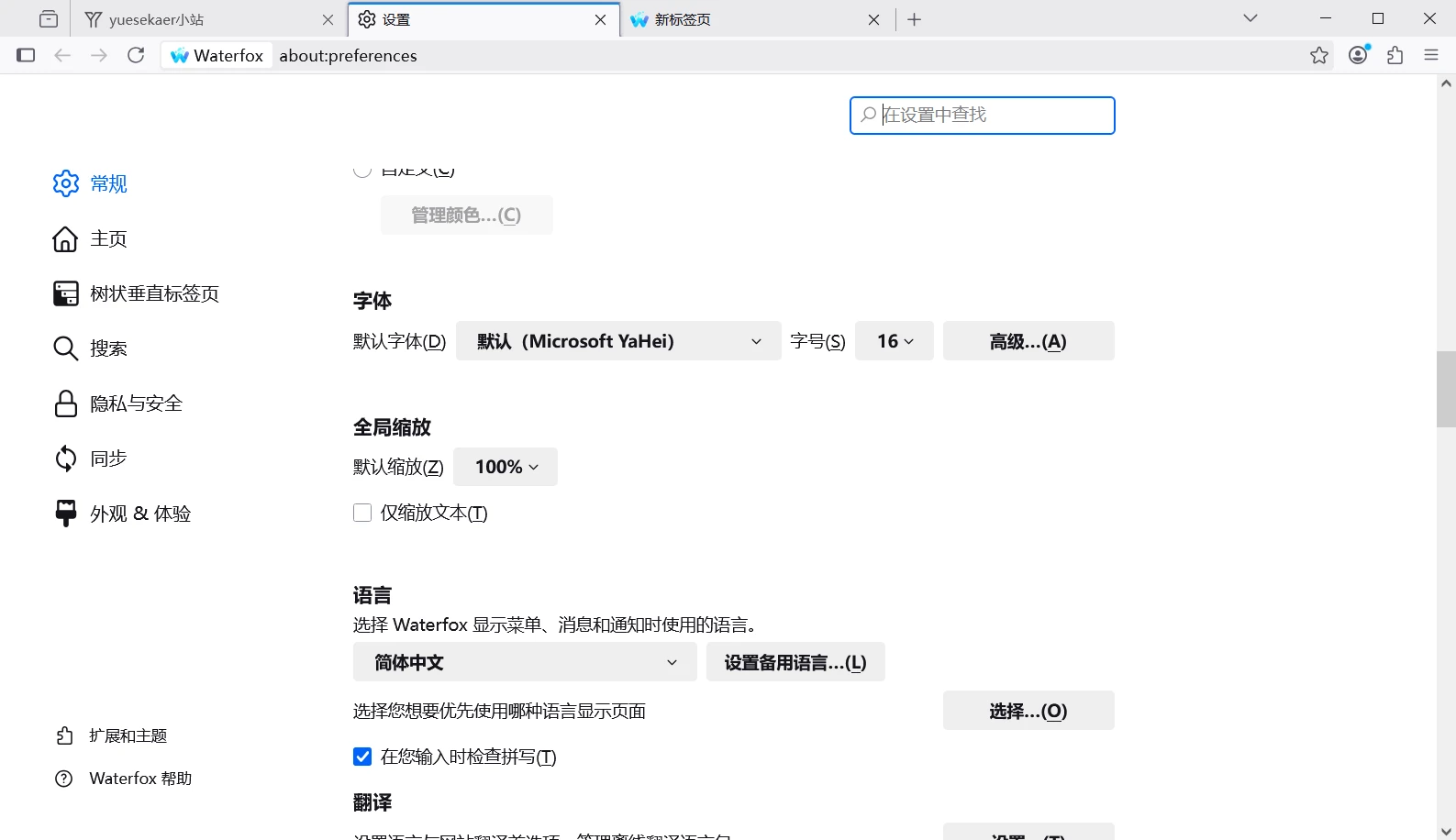Viewport: 1456px width, 840px height.
Task: Click the 在设置中查找 search field
Action: point(983,116)
